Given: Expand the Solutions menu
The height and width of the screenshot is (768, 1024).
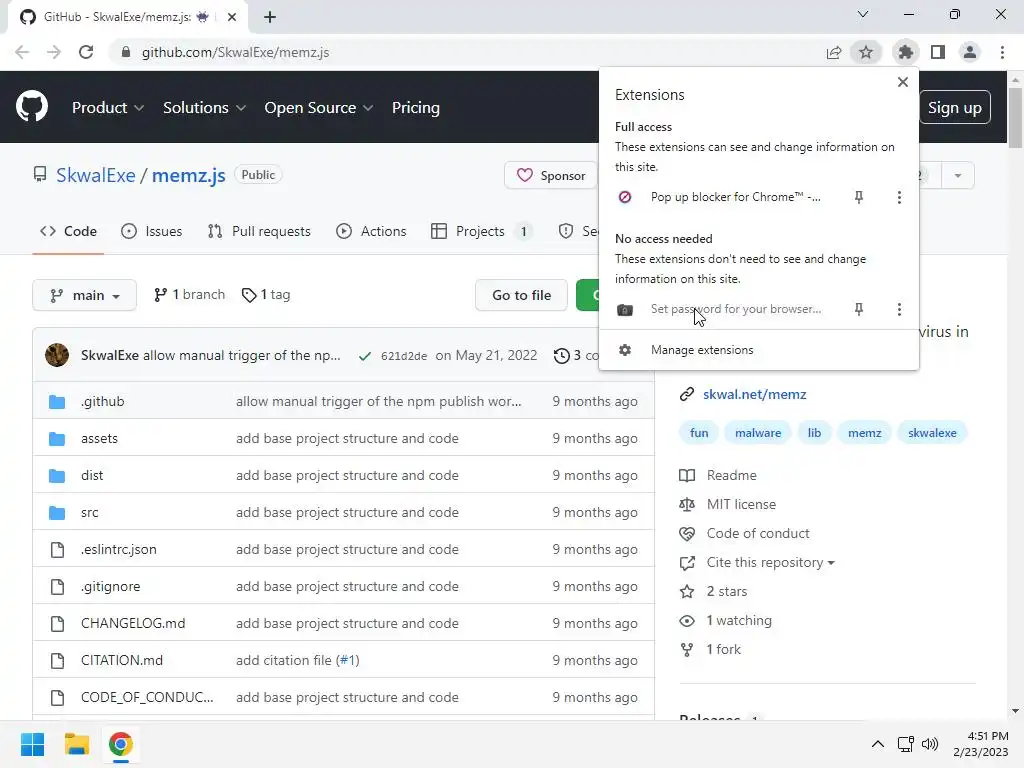Looking at the screenshot, I should coord(204,107).
